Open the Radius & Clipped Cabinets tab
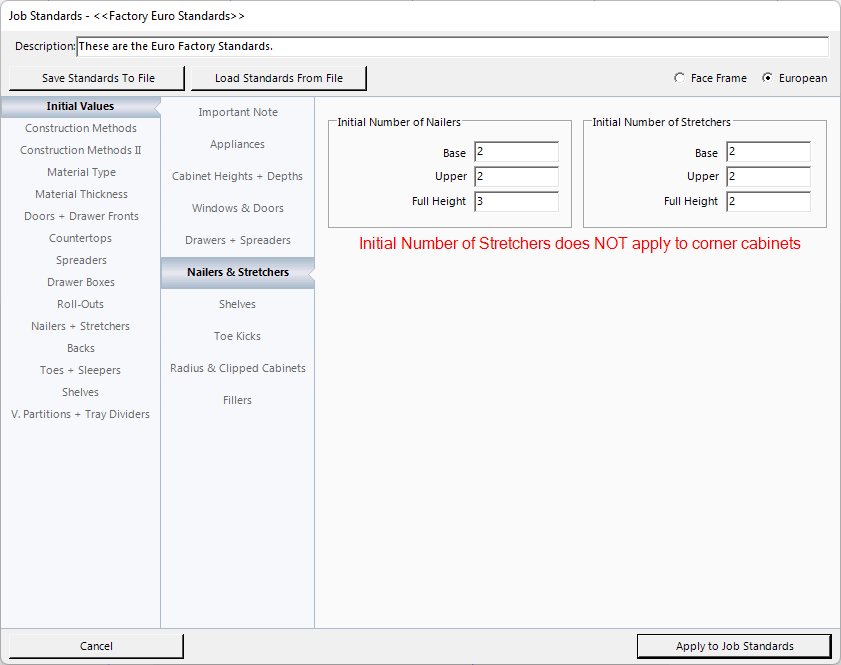The image size is (841, 665). pyautogui.click(x=237, y=368)
